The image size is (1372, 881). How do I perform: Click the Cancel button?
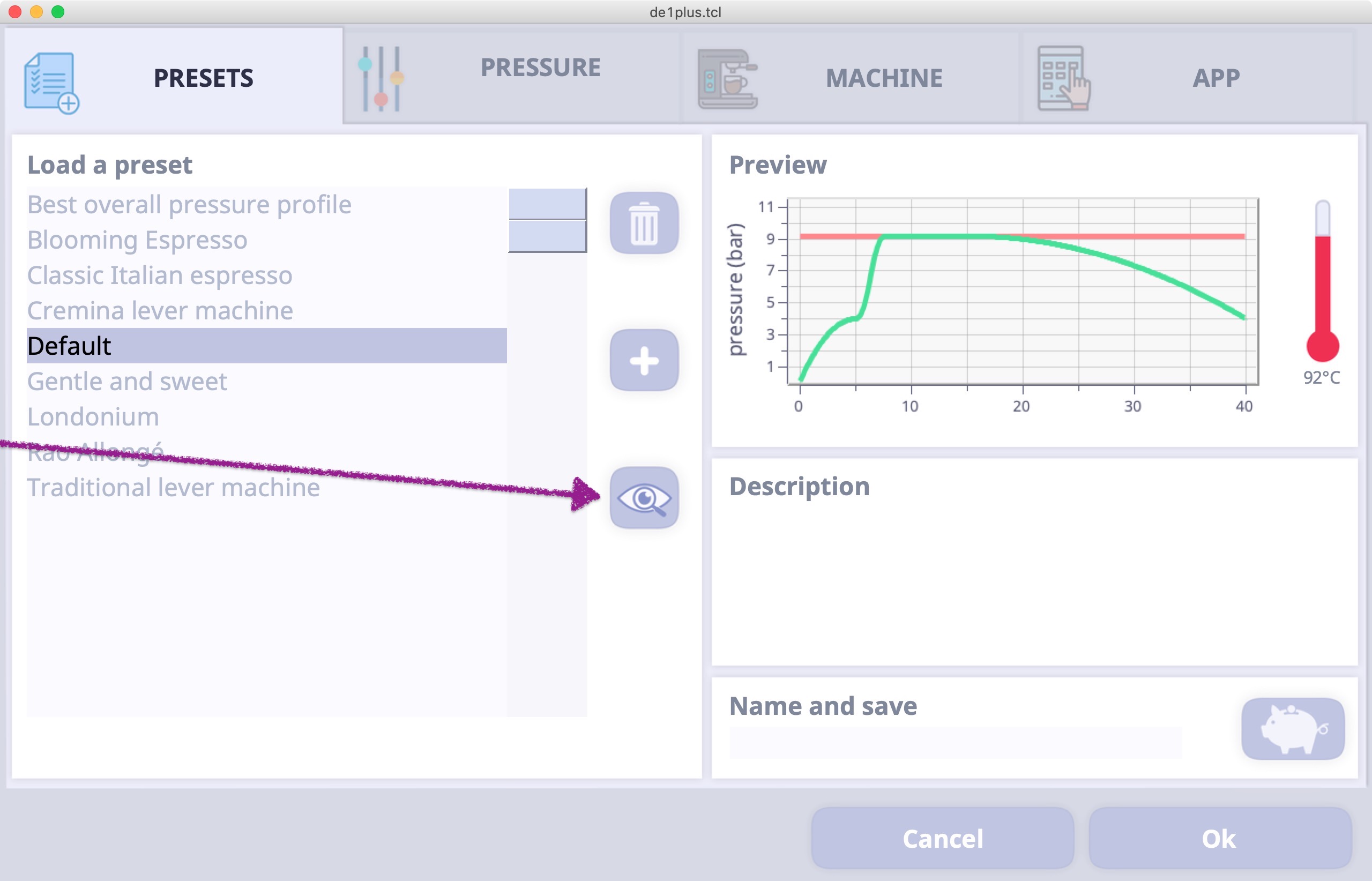[942, 838]
